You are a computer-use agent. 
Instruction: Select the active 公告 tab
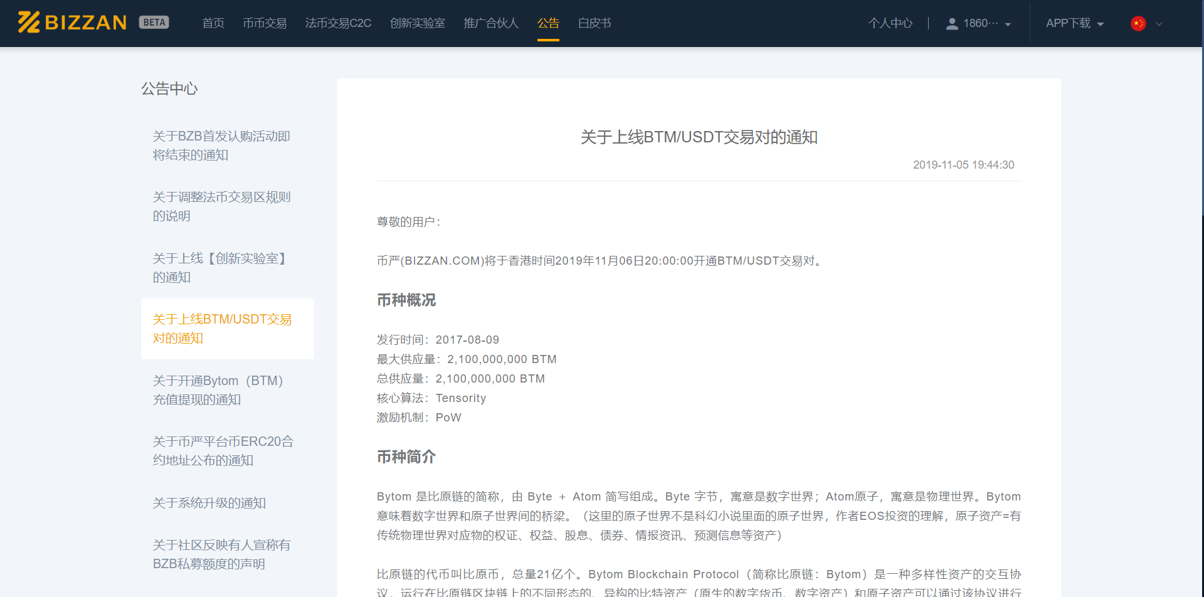548,21
